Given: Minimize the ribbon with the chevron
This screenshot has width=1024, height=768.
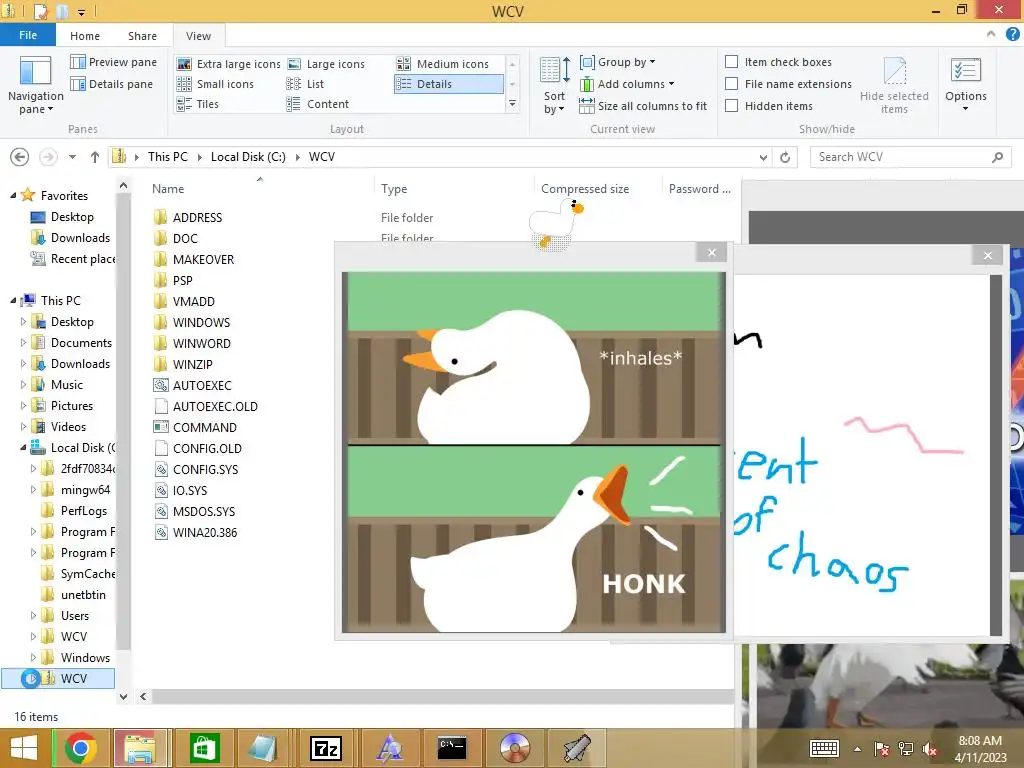Looking at the screenshot, I should [991, 35].
